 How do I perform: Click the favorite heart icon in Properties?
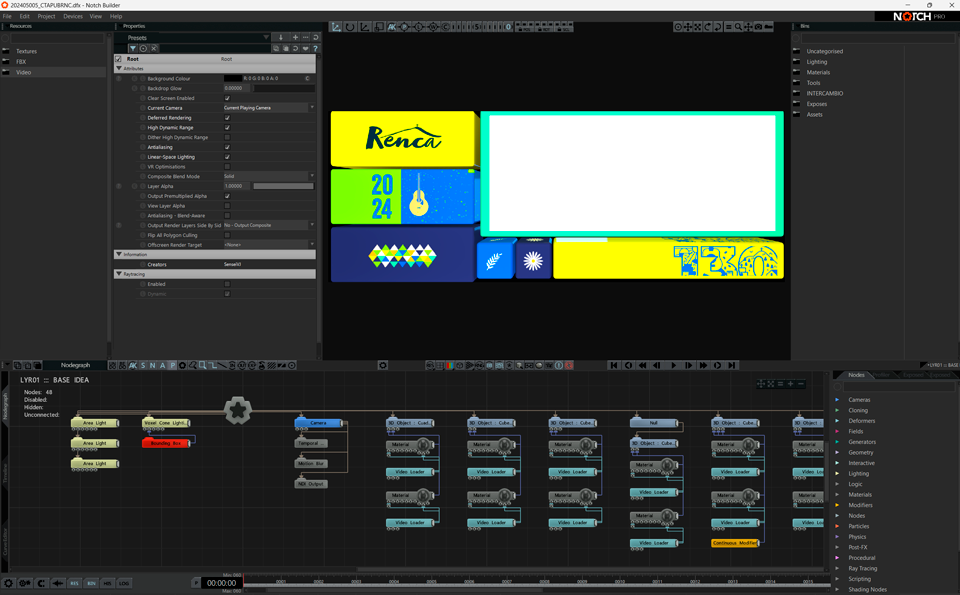pos(306,48)
